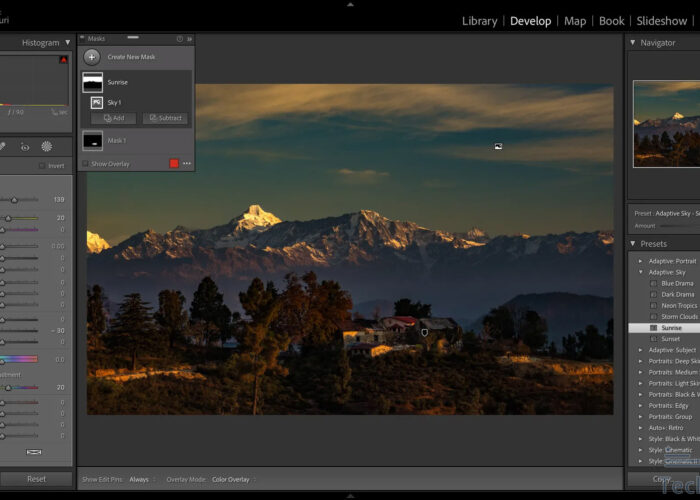Click the Create New Mask plus icon
This screenshot has height=500, width=700.
coord(92,57)
